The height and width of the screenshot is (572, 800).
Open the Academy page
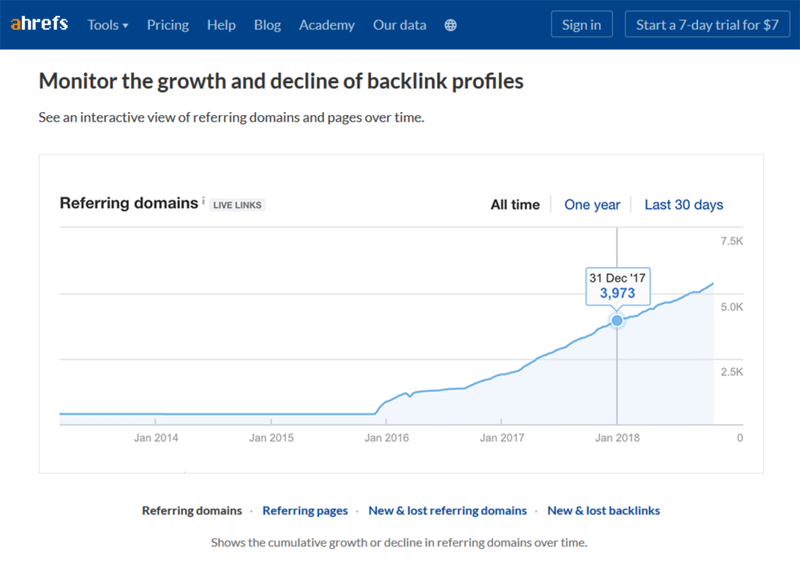coord(327,25)
